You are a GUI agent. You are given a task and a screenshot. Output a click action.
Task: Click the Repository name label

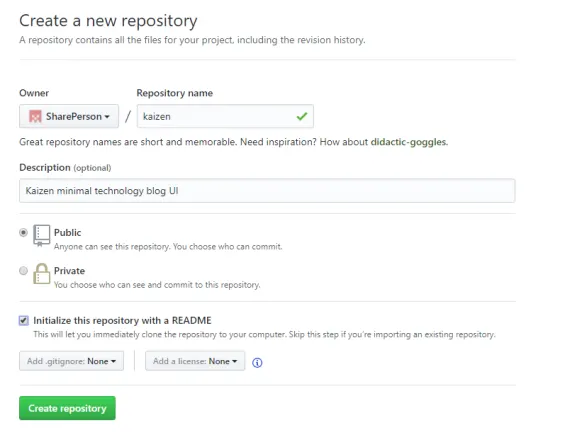[x=175, y=93]
